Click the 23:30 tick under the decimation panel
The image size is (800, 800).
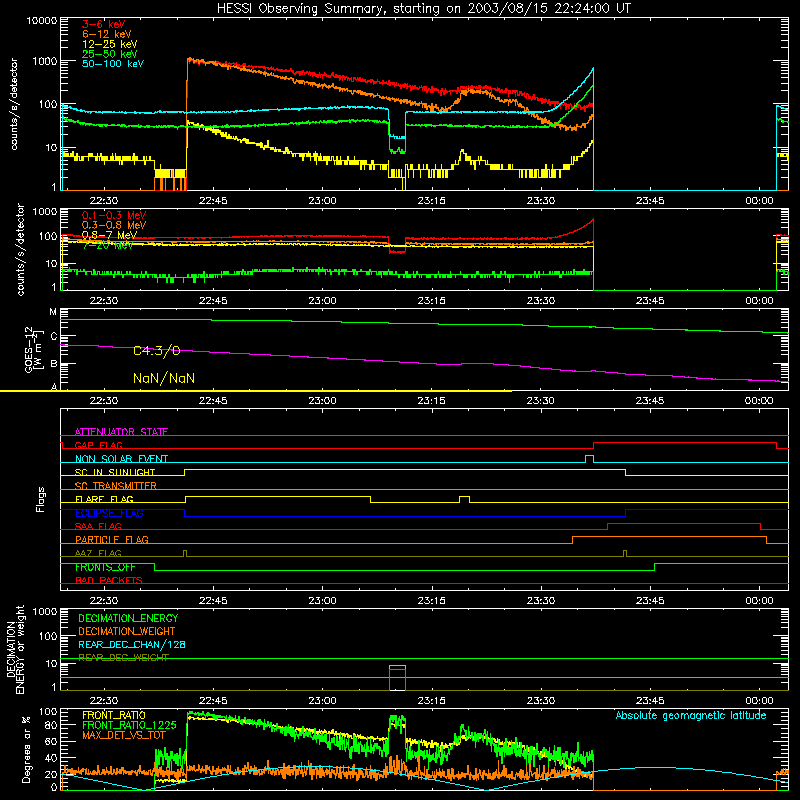(x=541, y=701)
